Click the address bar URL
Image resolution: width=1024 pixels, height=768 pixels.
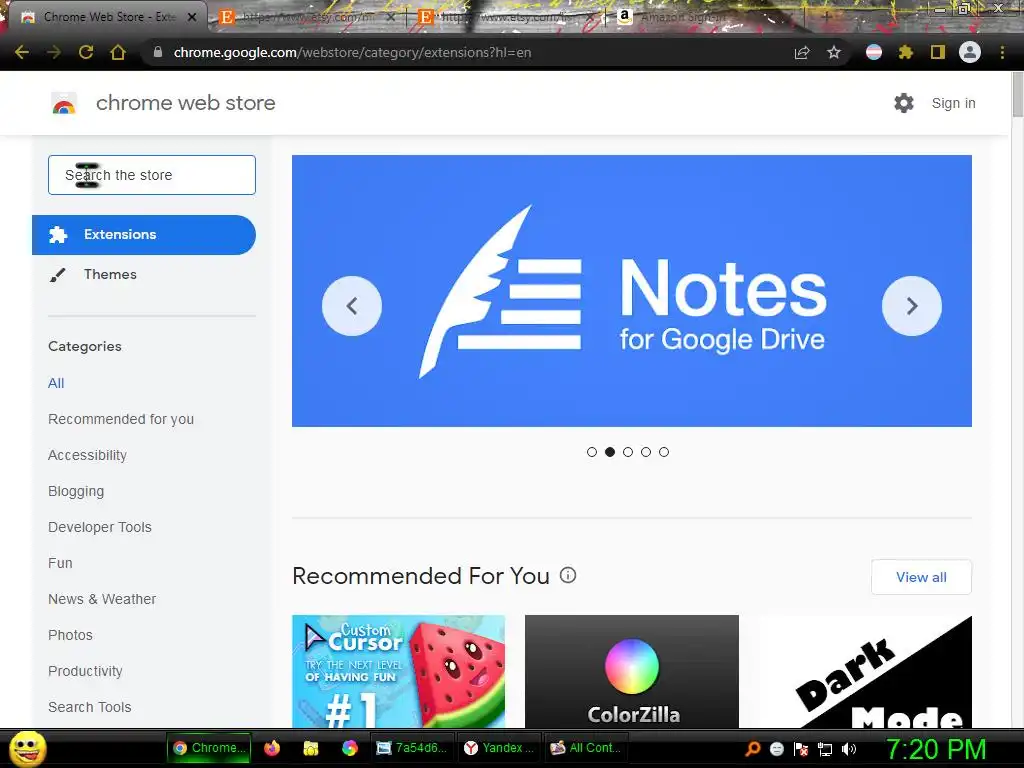[x=352, y=52]
